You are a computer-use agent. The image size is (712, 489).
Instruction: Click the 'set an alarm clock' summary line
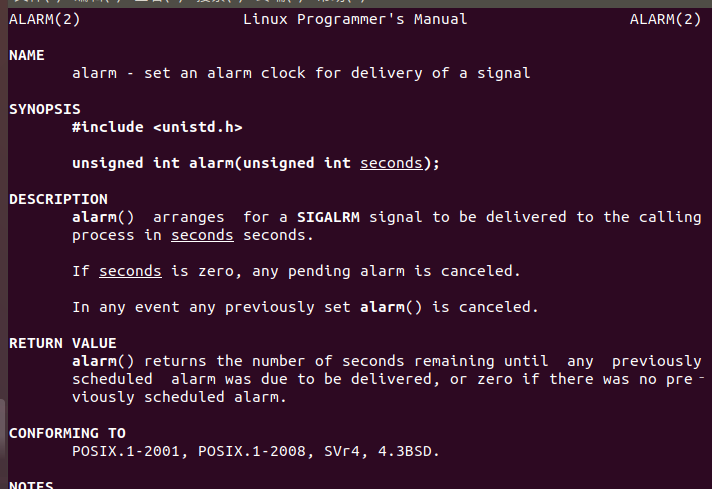[301, 73]
